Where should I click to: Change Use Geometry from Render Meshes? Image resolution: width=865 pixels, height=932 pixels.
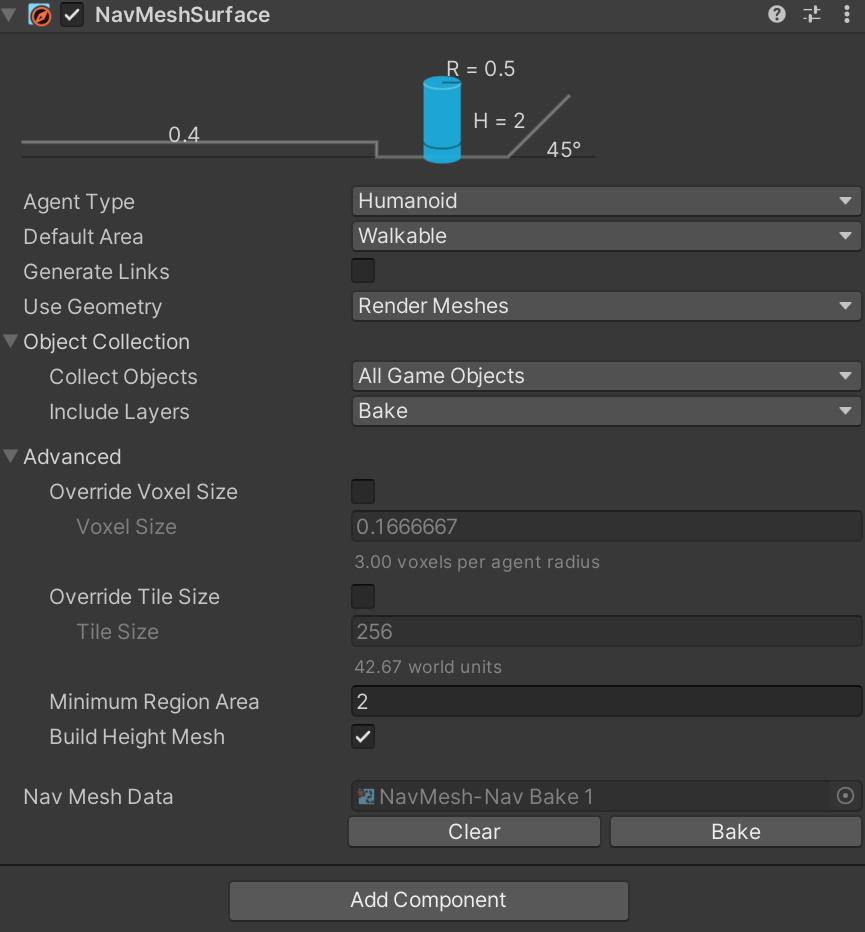[604, 306]
